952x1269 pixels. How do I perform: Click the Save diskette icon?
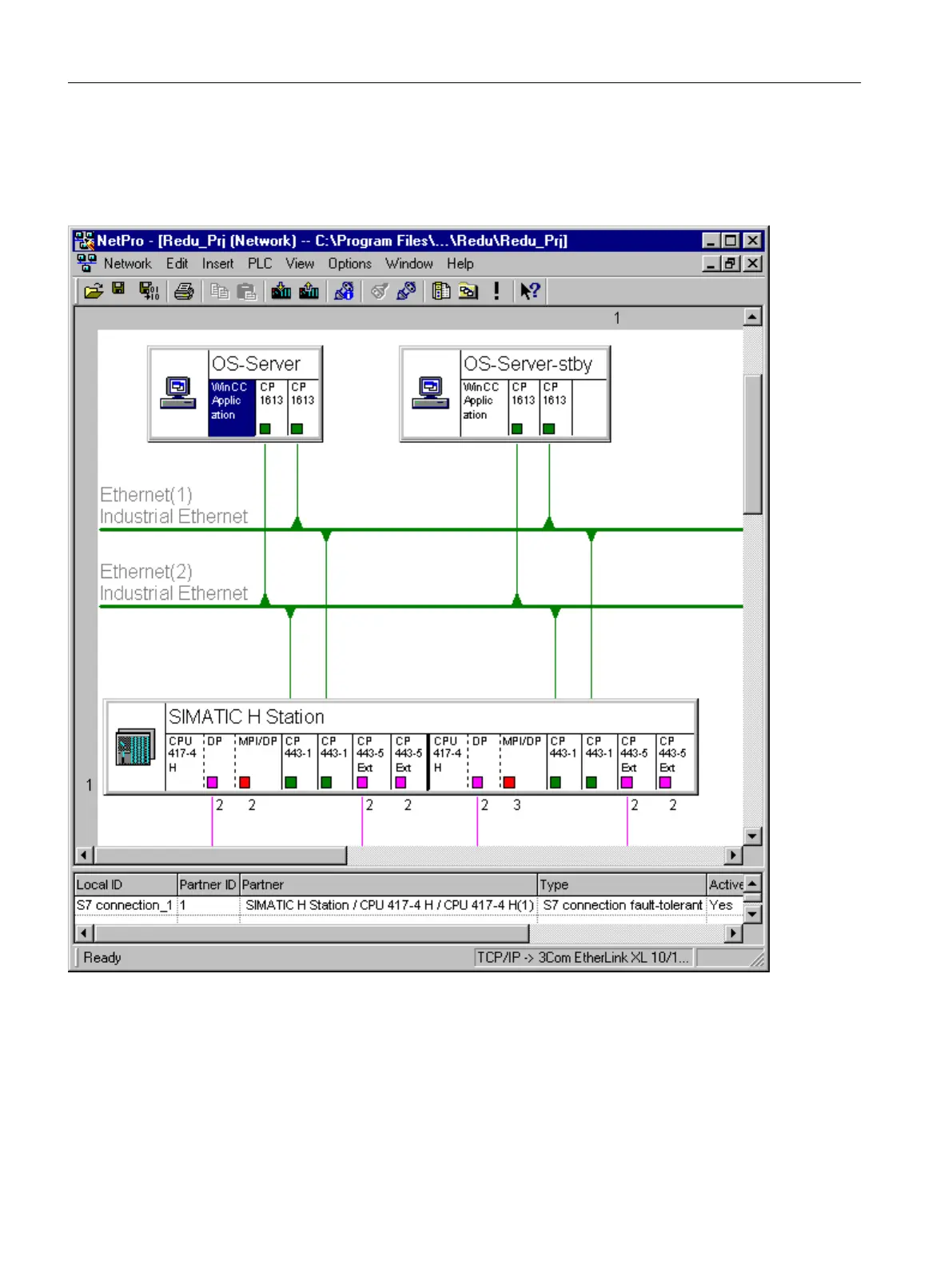pos(119,289)
